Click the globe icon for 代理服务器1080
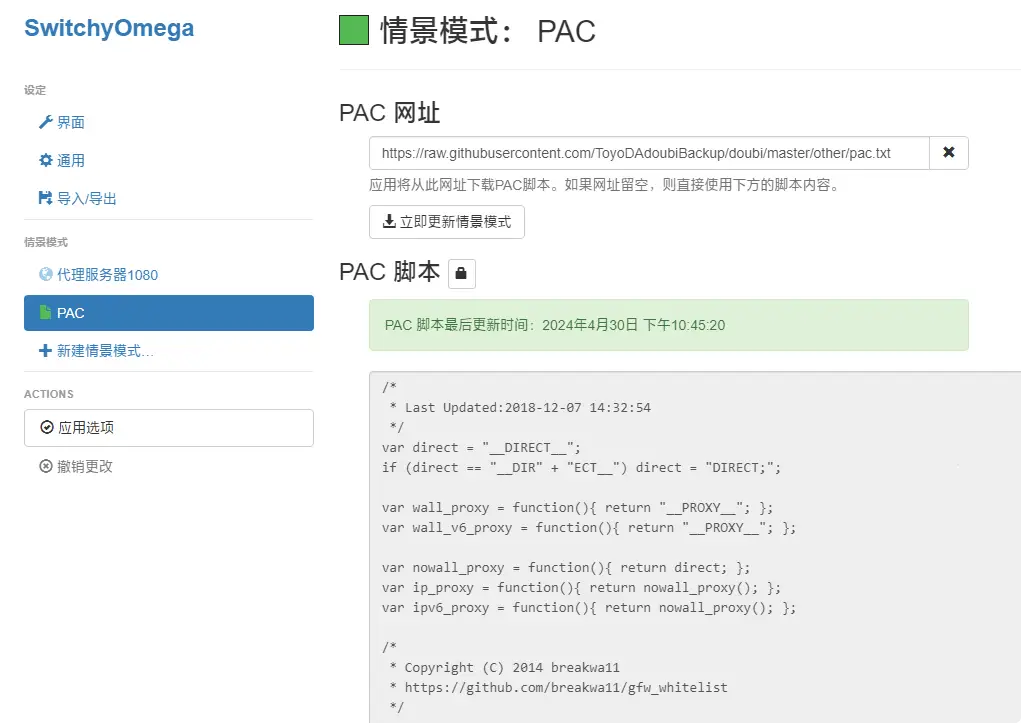 pyautogui.click(x=45, y=274)
